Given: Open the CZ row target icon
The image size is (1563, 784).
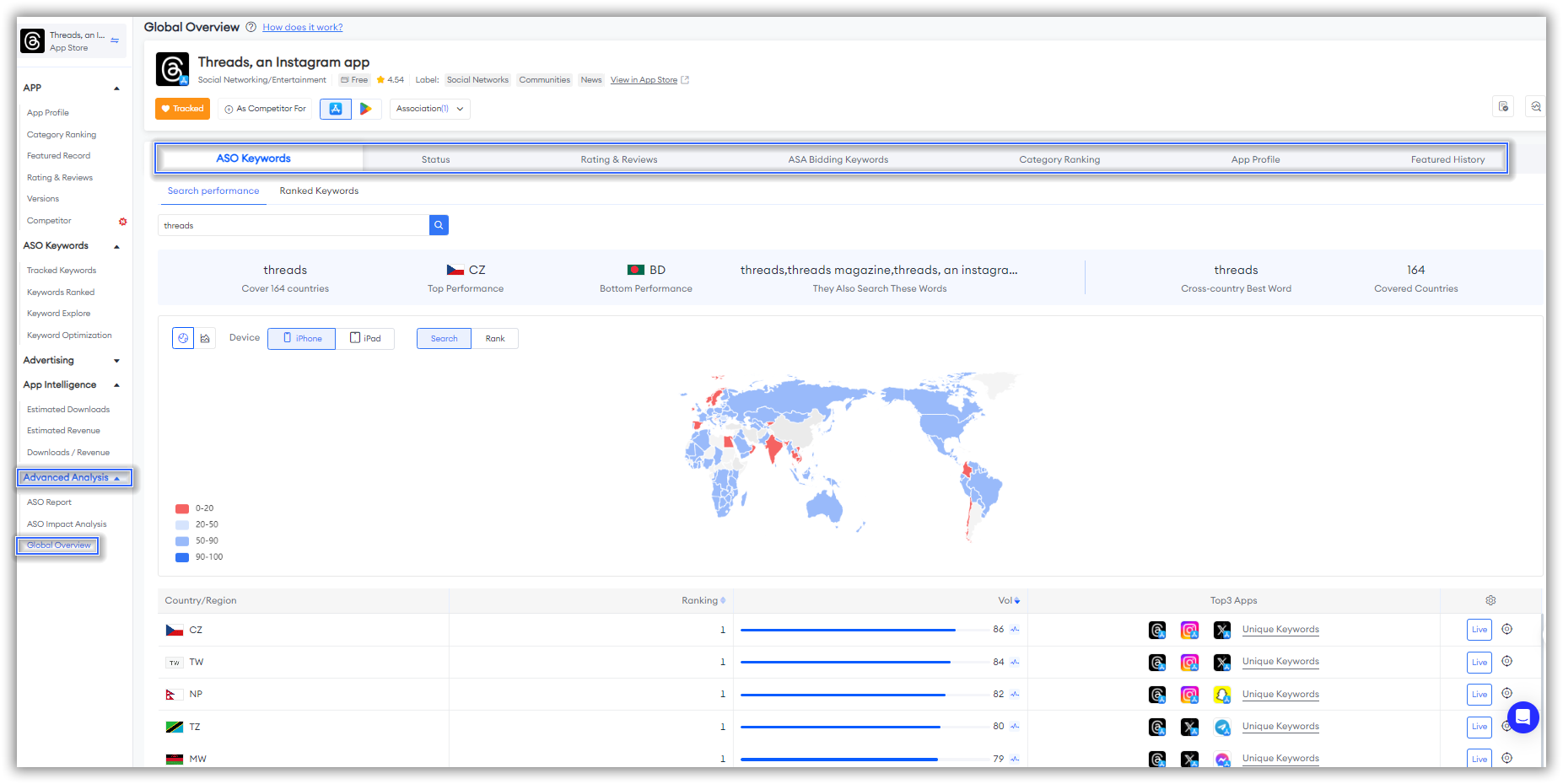Looking at the screenshot, I should 1506,629.
